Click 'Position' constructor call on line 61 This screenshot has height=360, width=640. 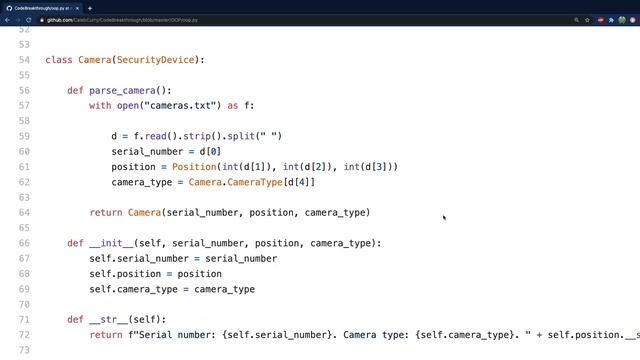click(194, 167)
